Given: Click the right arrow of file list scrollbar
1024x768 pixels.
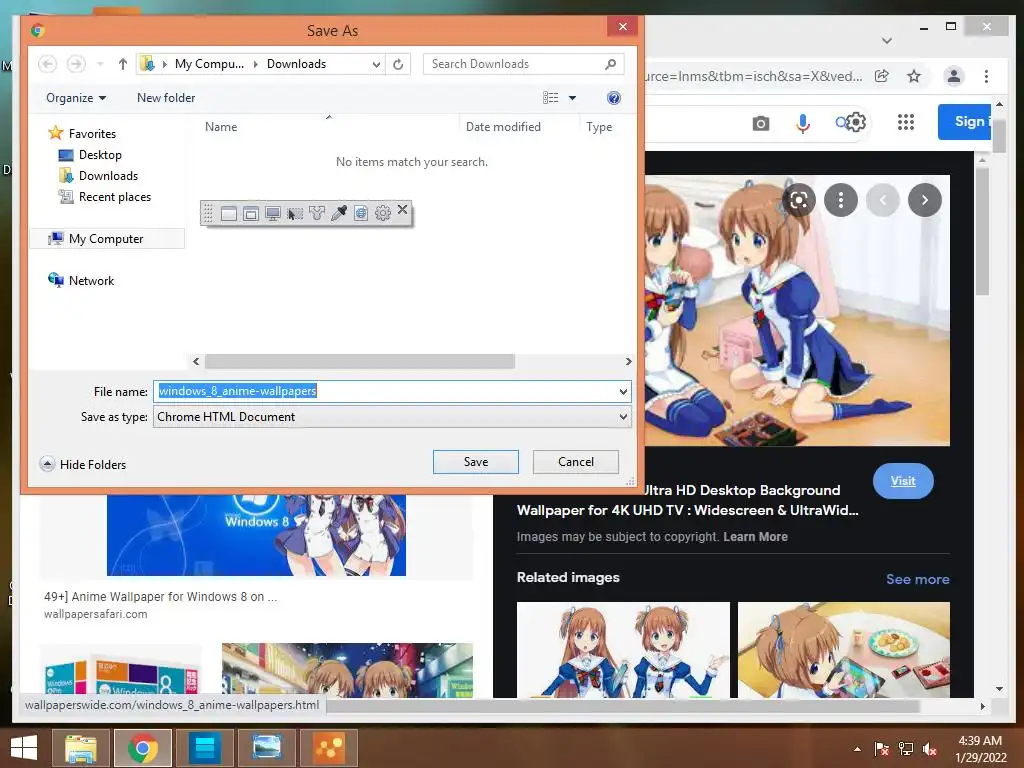Looking at the screenshot, I should click(628, 361).
